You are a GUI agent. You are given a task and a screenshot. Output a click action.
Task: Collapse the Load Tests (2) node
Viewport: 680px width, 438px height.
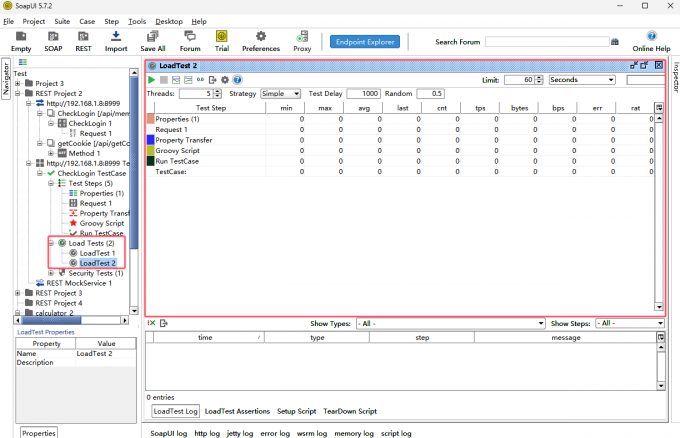pos(51,243)
